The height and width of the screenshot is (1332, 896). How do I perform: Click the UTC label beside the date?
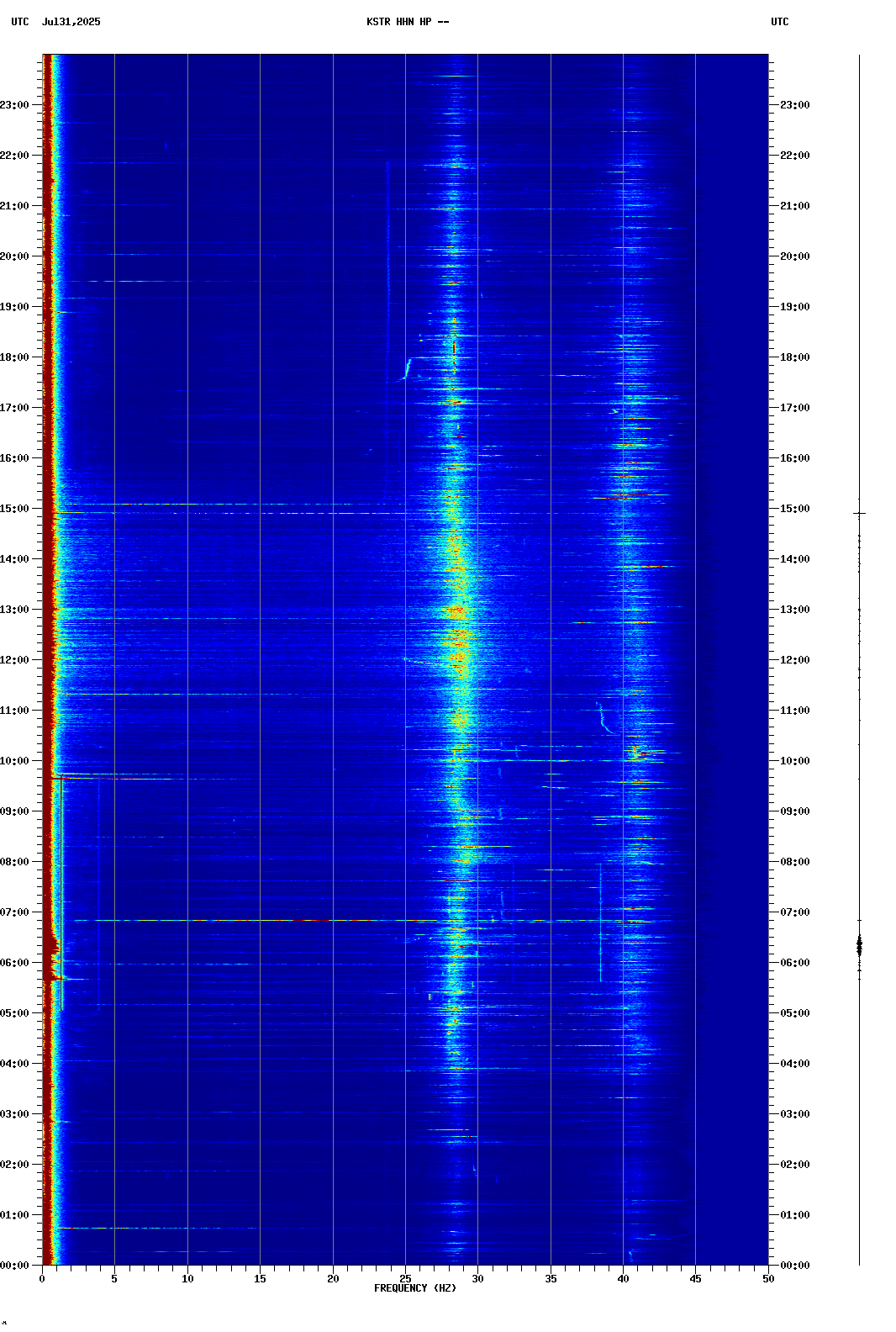tap(20, 22)
